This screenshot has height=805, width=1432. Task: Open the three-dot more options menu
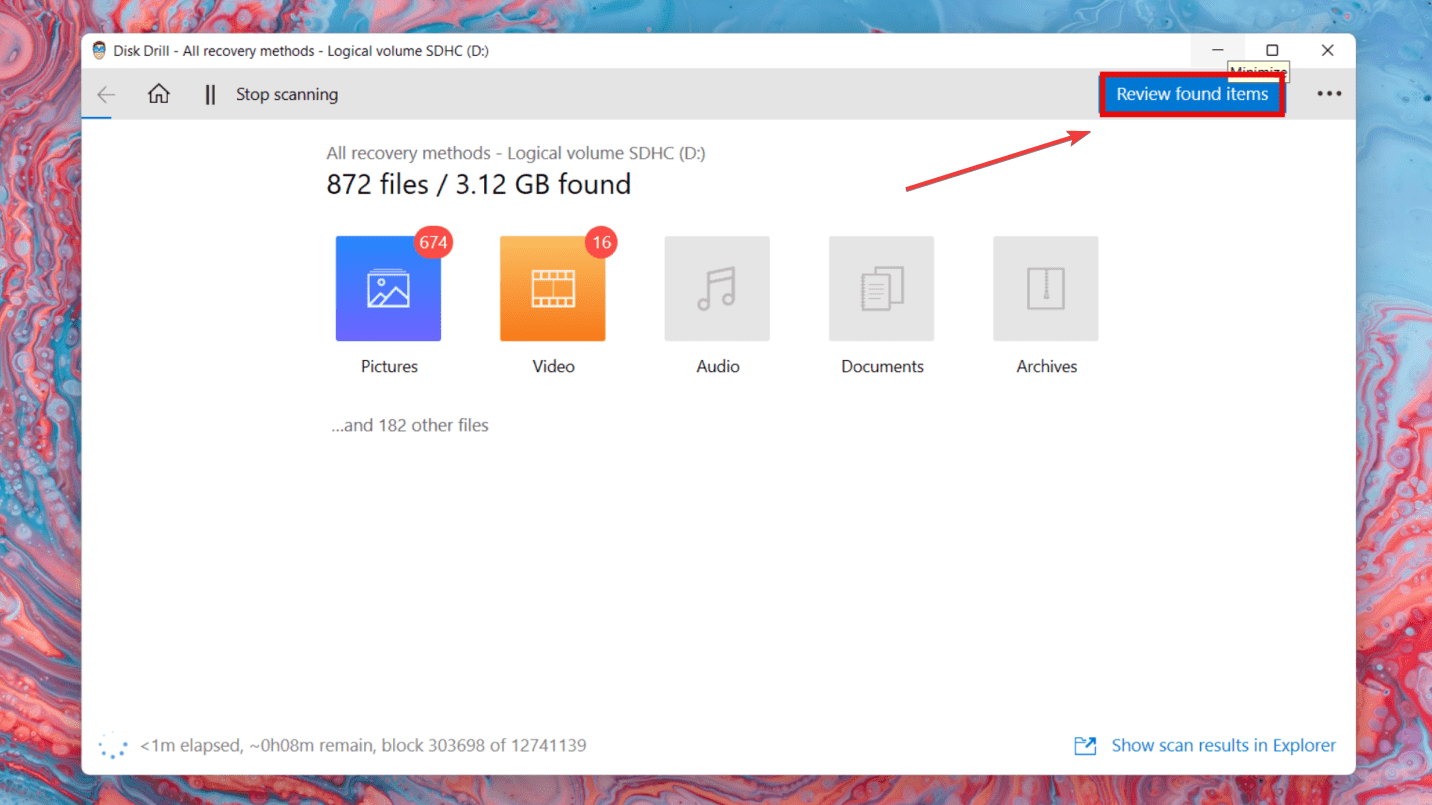pyautogui.click(x=1329, y=94)
